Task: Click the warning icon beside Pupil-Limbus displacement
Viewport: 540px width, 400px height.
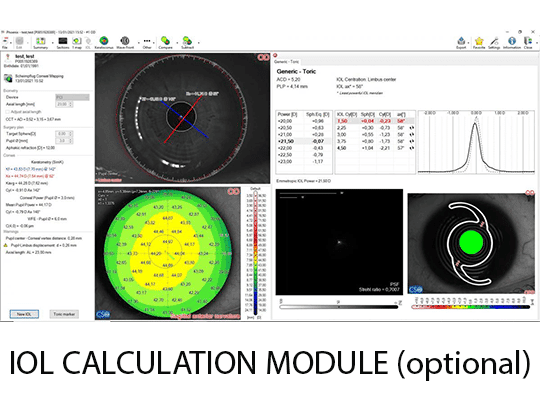Action: coord(6,245)
